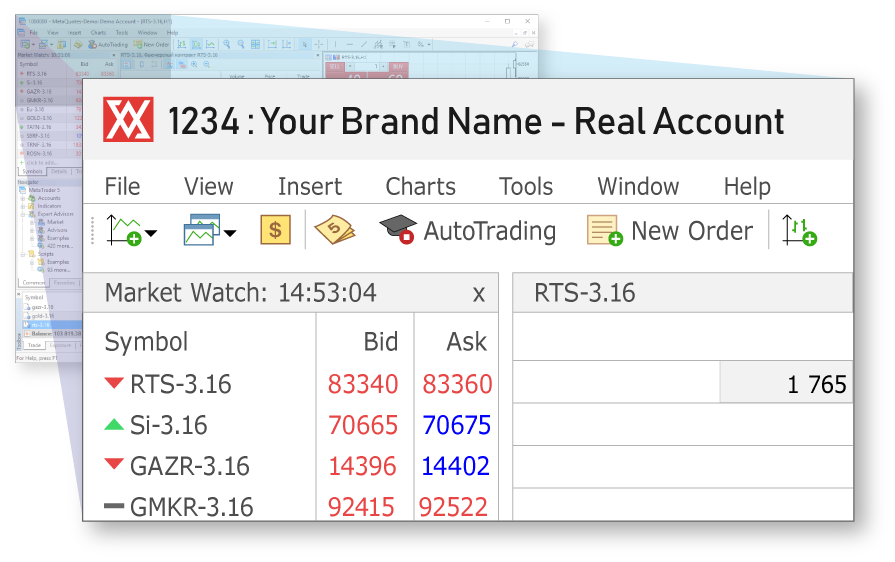
Task: Open the View menu in the front window
Action: point(208,187)
